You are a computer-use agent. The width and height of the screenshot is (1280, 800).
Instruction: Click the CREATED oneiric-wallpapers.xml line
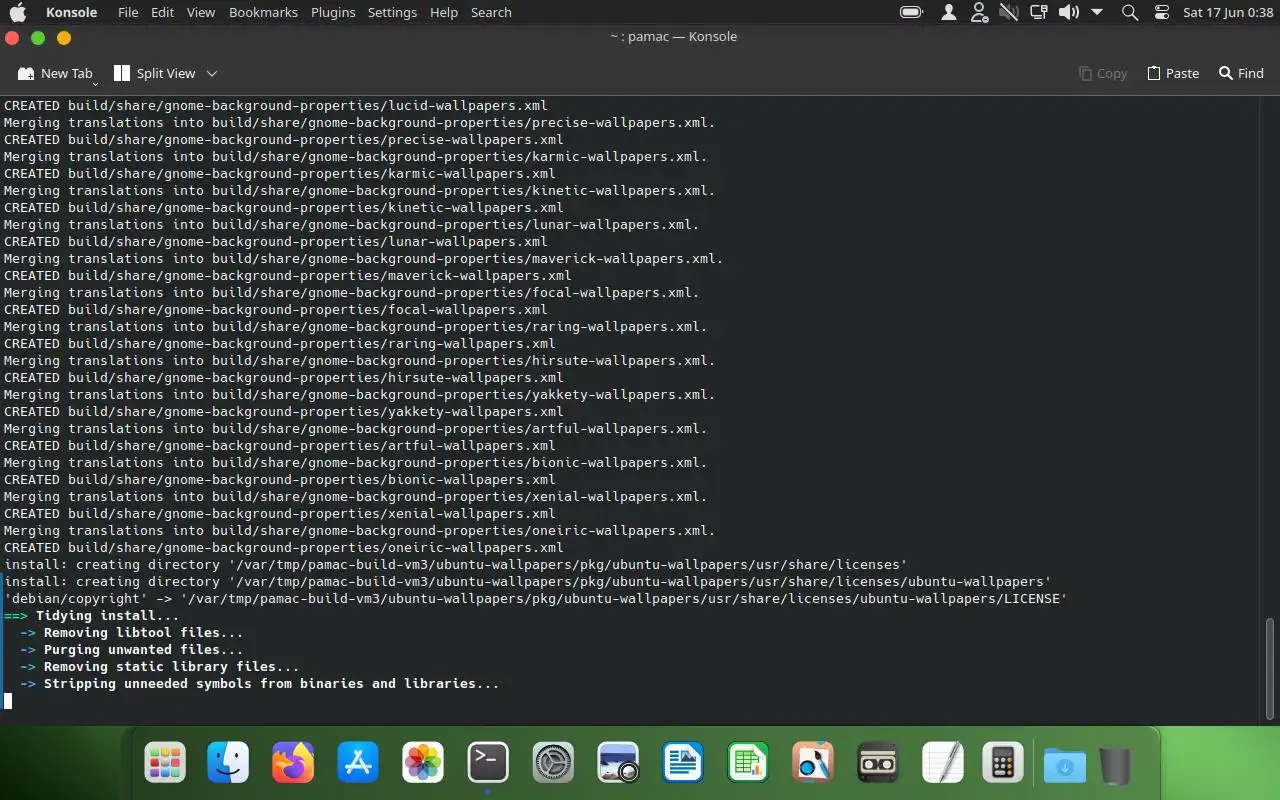tap(284, 548)
